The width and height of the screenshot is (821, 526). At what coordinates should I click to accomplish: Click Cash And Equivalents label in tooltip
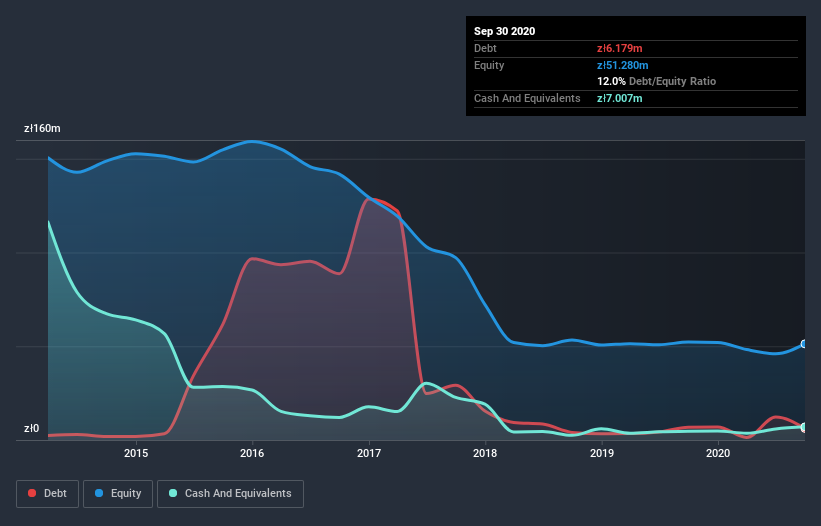(x=527, y=98)
